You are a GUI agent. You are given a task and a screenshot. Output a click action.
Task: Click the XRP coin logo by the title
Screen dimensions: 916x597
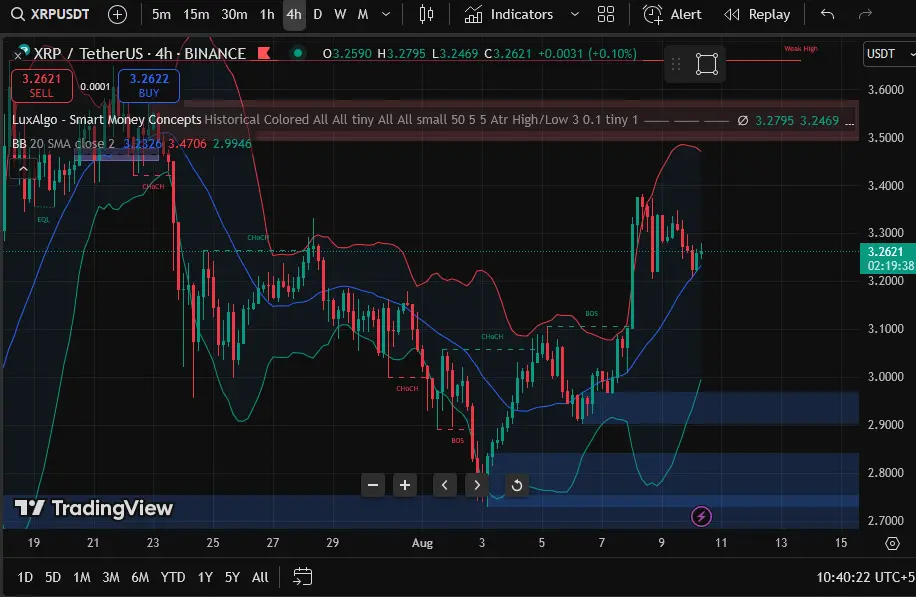pyautogui.click(x=23, y=51)
